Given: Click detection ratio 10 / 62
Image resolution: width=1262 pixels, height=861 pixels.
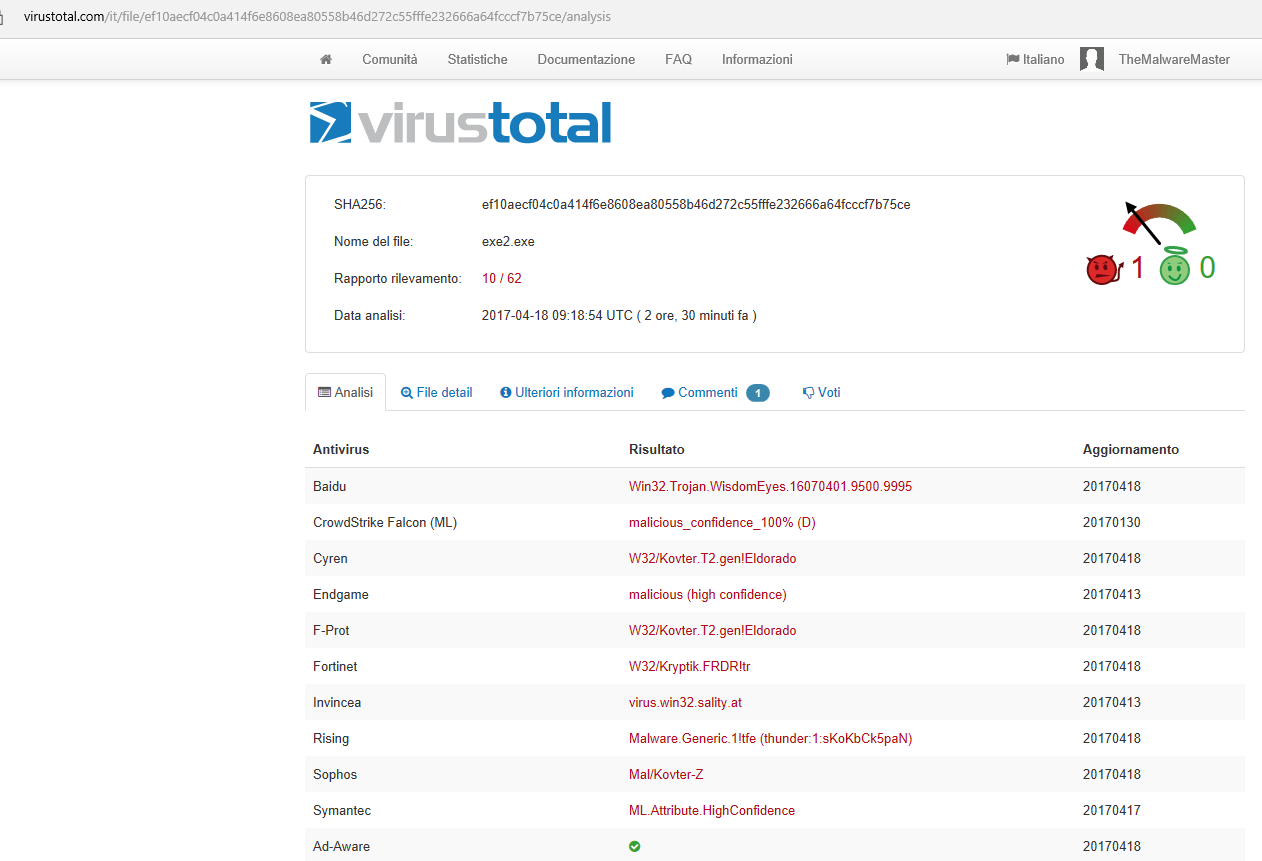Looking at the screenshot, I should tap(502, 278).
